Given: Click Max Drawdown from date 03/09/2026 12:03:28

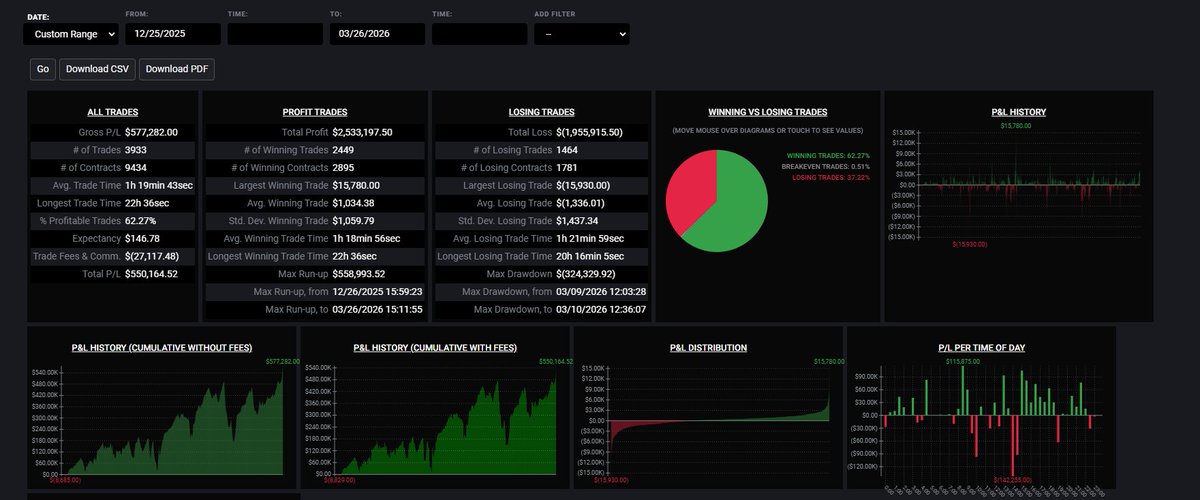Looking at the screenshot, I should (x=601, y=292).
